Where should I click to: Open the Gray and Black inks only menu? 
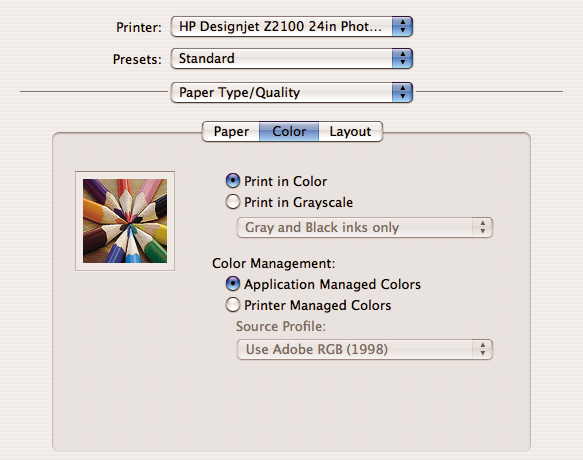point(365,227)
